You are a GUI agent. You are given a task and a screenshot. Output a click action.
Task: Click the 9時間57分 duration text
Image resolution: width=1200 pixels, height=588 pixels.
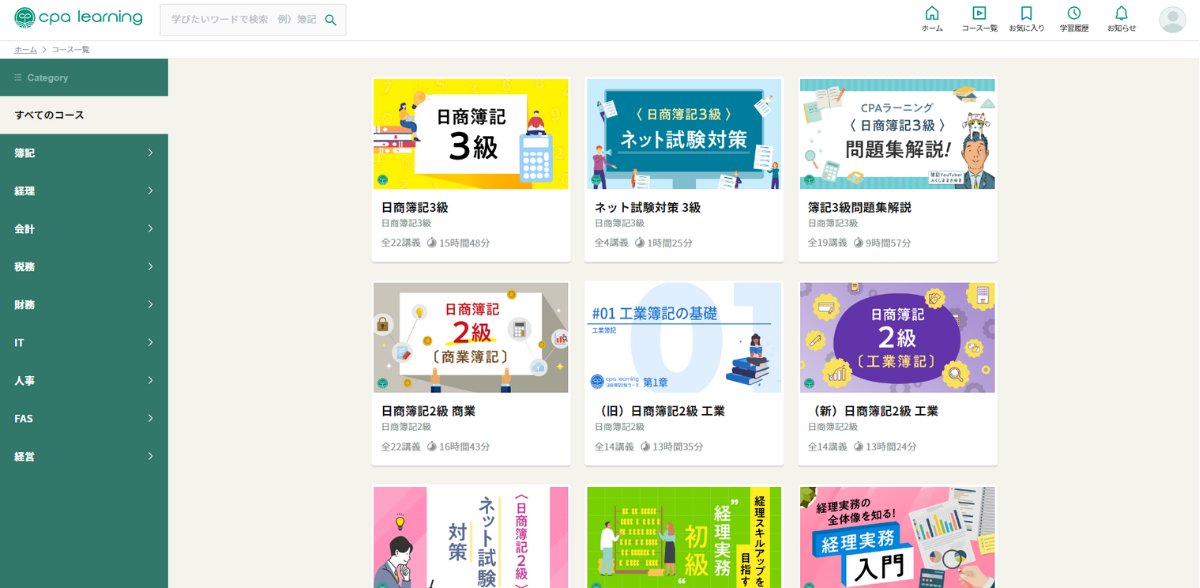pos(889,243)
